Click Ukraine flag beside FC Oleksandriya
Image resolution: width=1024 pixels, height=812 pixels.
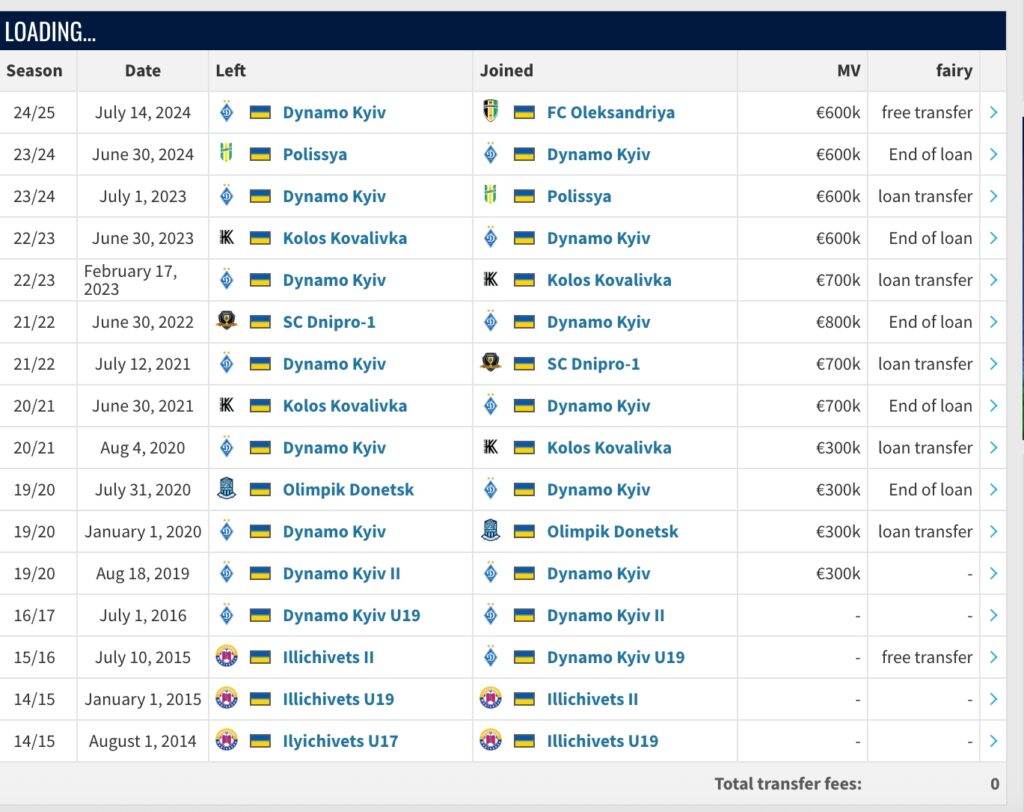pos(524,112)
